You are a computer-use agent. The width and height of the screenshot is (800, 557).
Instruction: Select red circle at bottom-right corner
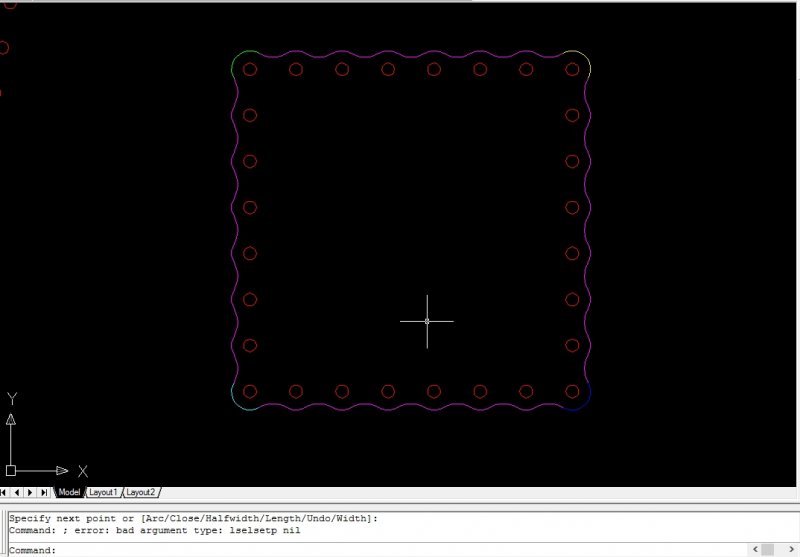click(x=572, y=391)
